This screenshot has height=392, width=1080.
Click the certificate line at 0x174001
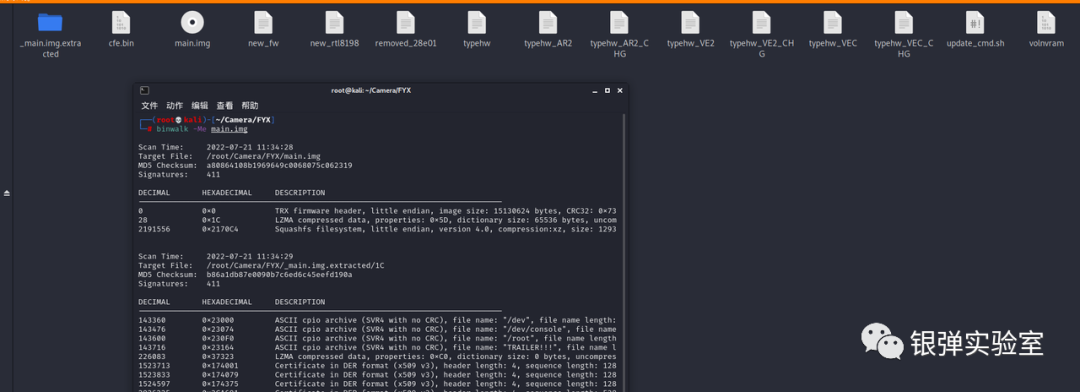point(377,366)
